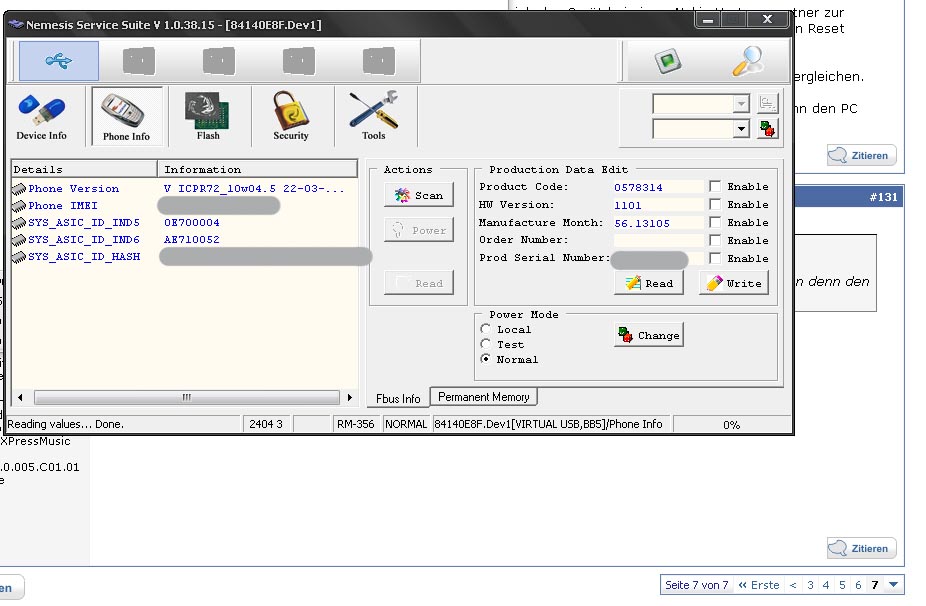Click the third gray connection slot icon
Screen dimensions: 926x606
click(219, 61)
